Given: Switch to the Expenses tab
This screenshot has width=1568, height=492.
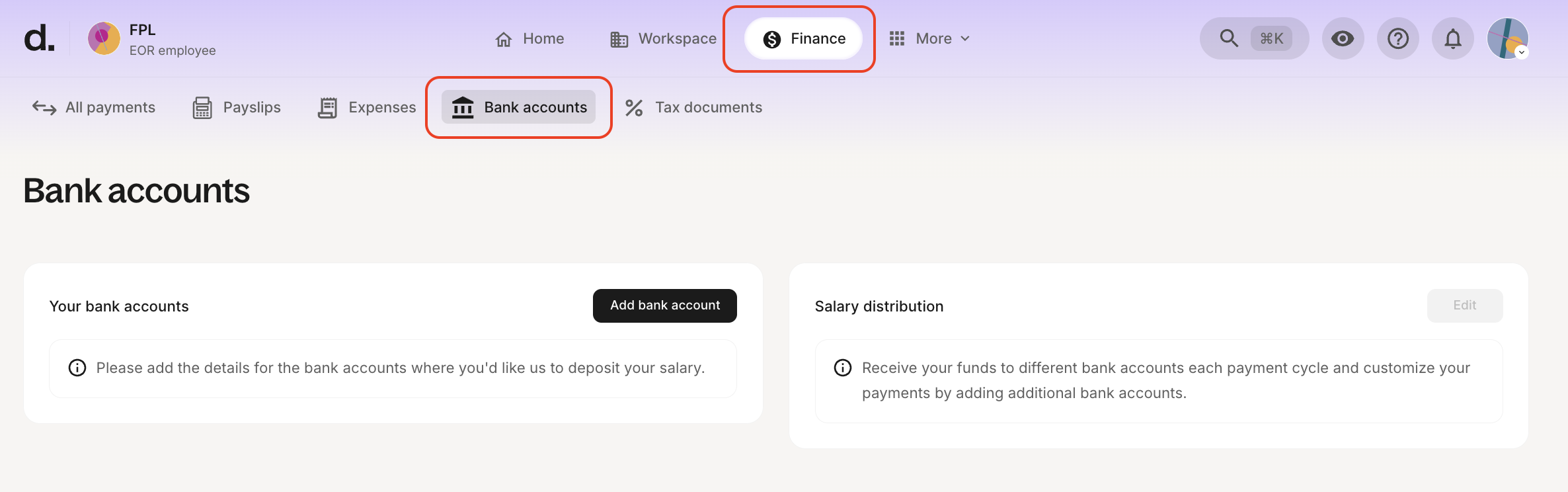Looking at the screenshot, I should point(381,106).
